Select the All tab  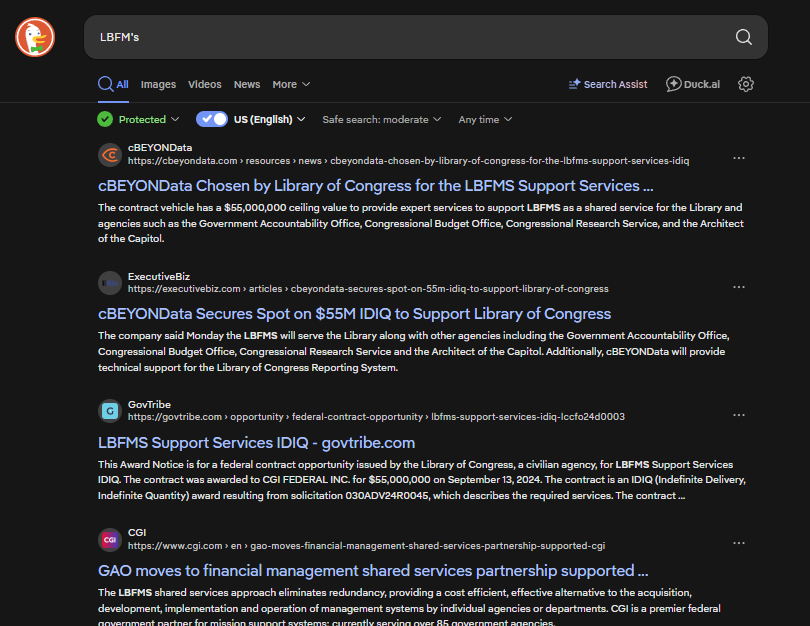coord(114,84)
